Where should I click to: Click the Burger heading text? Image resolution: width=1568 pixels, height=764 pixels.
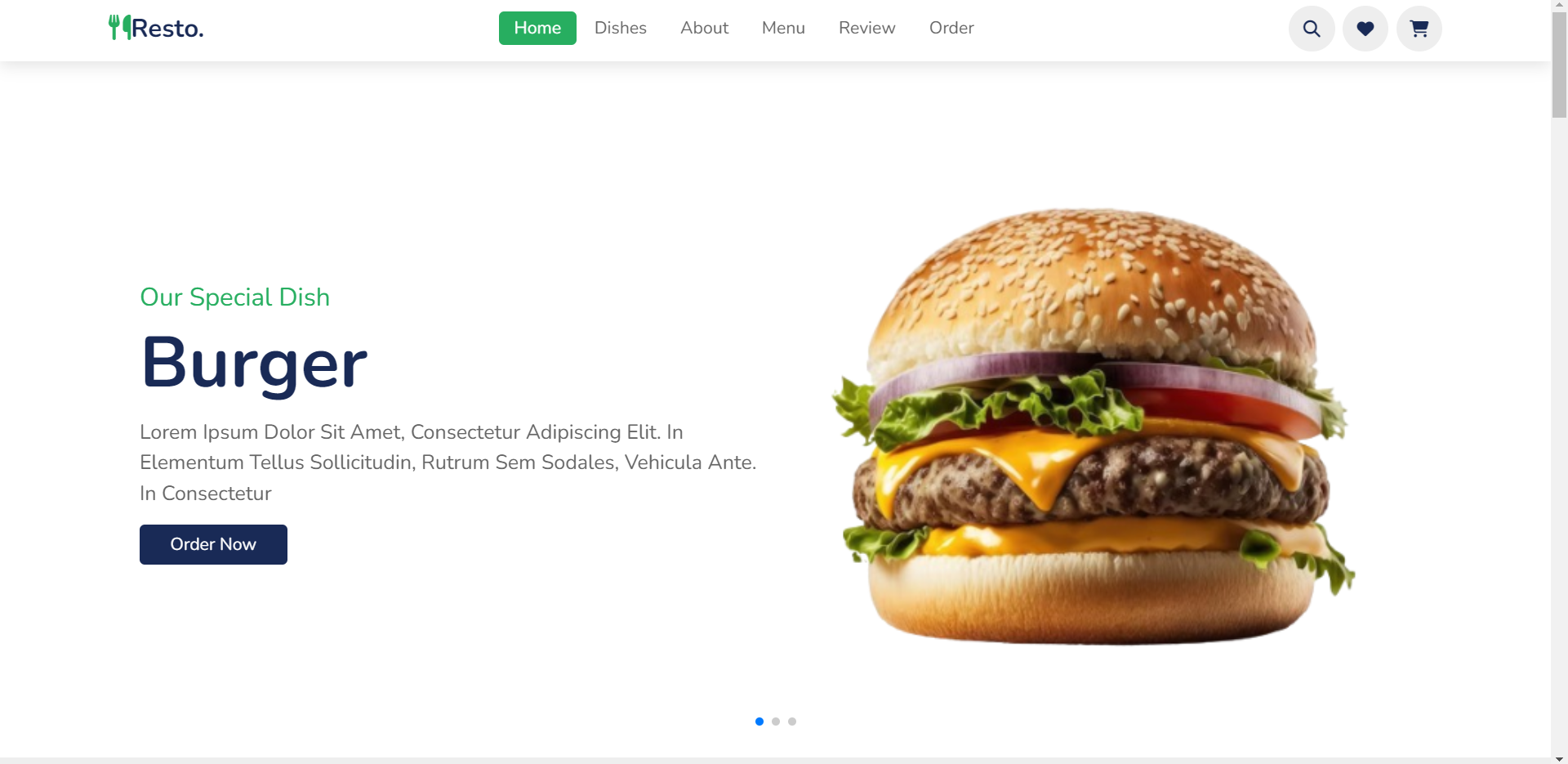[254, 364]
